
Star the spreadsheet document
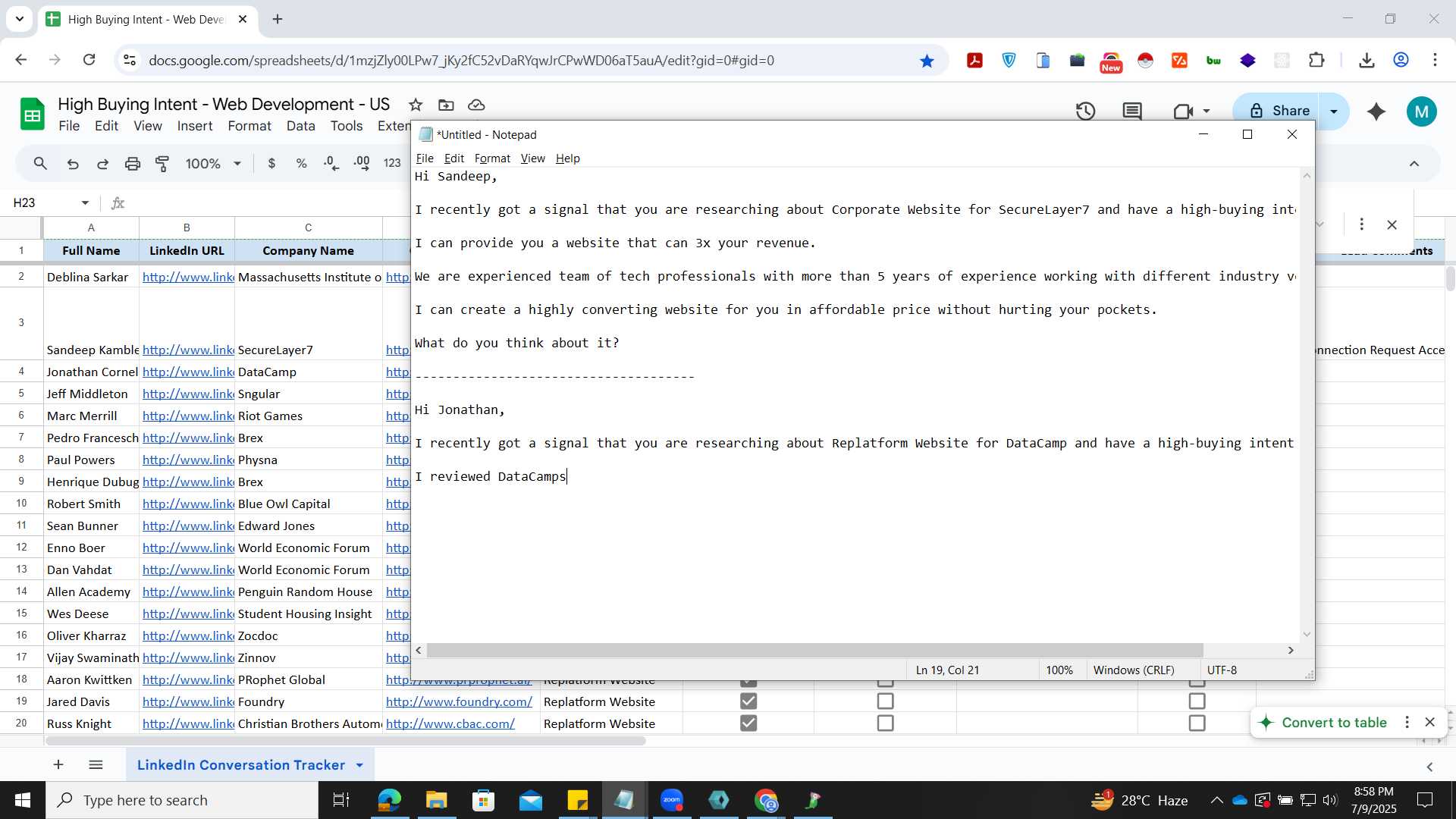[415, 105]
